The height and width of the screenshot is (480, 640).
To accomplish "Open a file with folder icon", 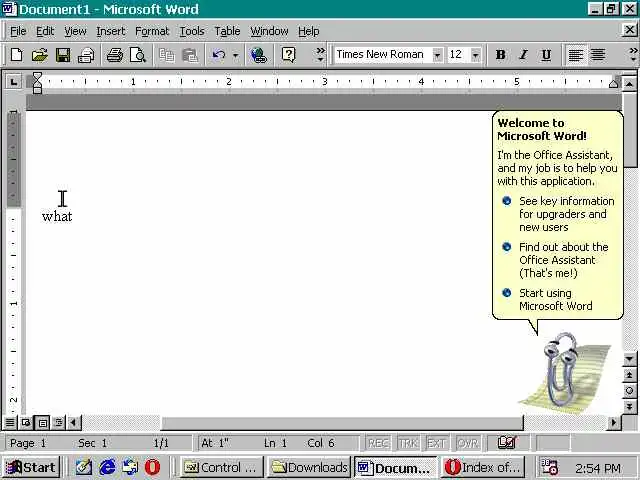I will (40, 55).
